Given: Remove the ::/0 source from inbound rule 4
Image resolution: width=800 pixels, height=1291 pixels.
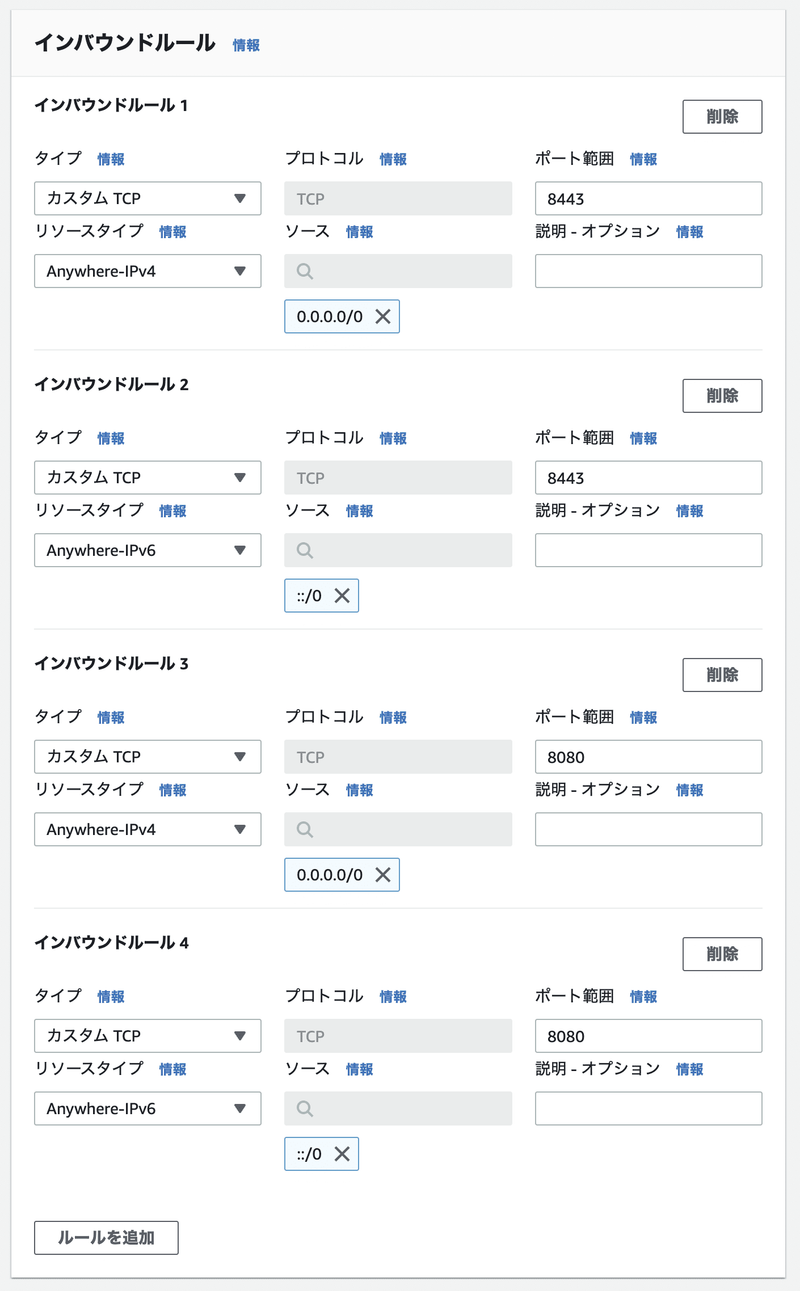Looking at the screenshot, I should point(341,1154).
